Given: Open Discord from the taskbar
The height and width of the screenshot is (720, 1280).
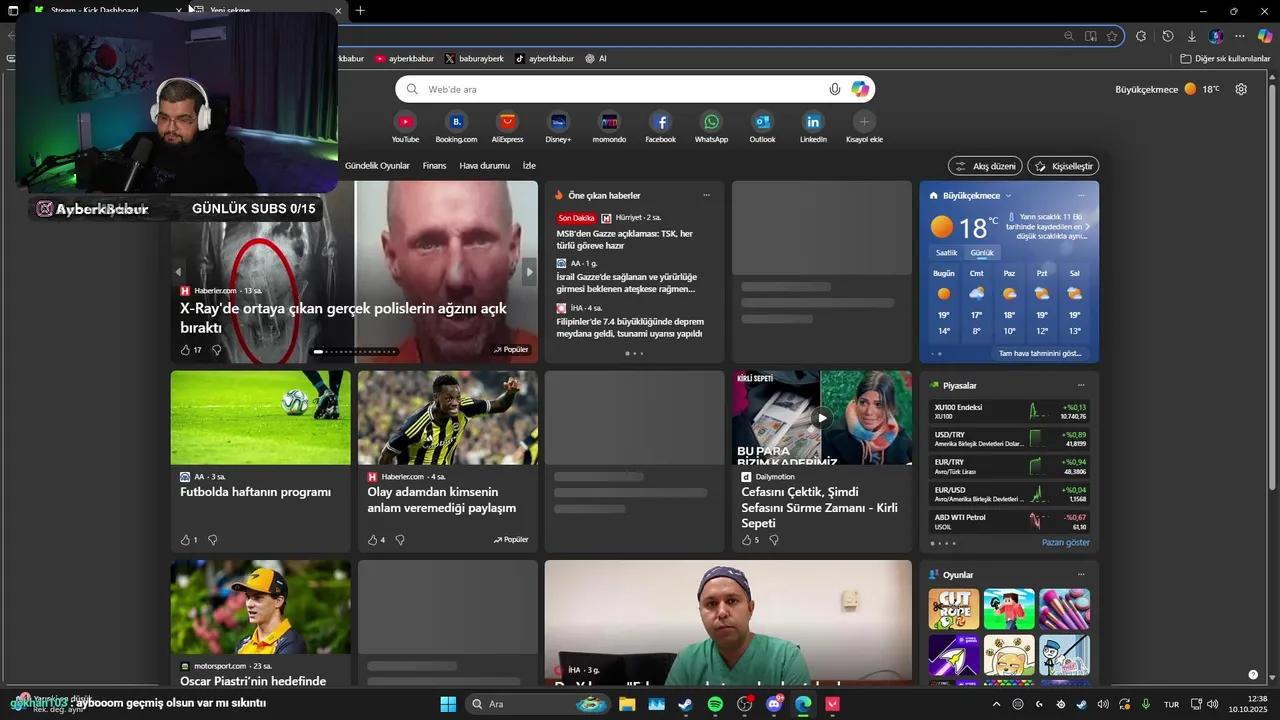Looking at the screenshot, I should [774, 704].
